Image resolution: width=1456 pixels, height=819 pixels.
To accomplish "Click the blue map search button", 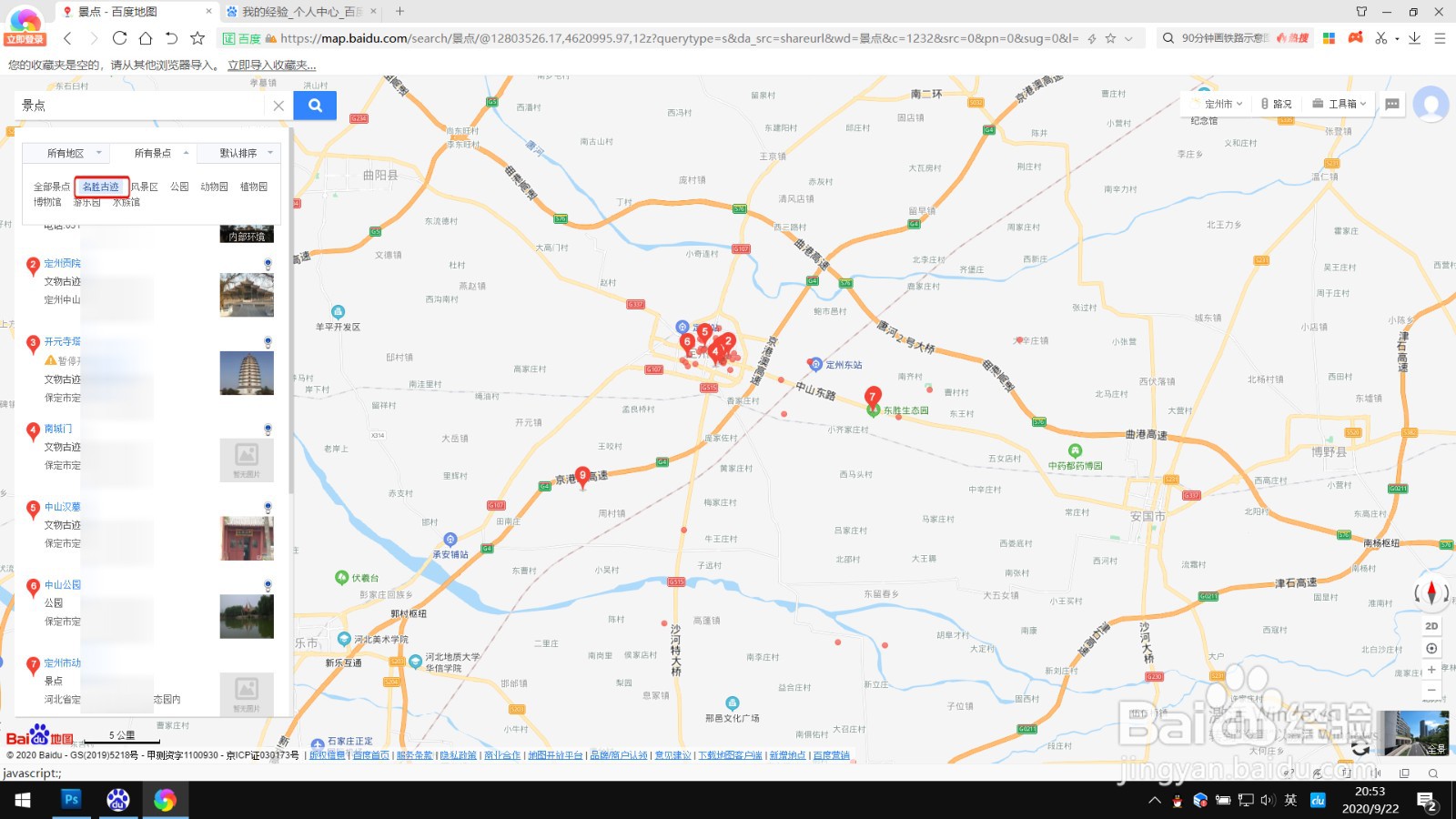I will pyautogui.click(x=315, y=106).
